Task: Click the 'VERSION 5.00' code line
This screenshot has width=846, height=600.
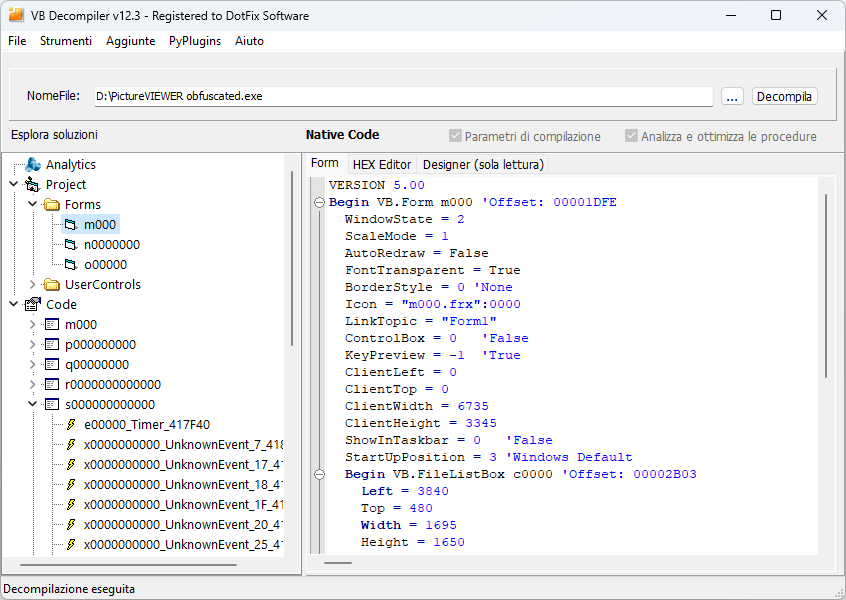Action: (377, 185)
